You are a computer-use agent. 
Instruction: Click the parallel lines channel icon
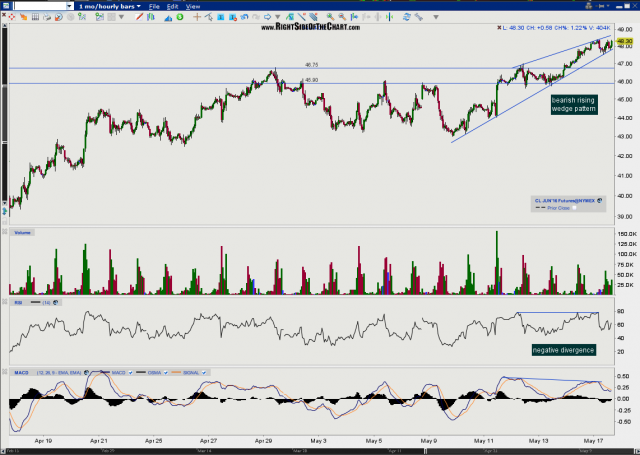click(x=313, y=17)
